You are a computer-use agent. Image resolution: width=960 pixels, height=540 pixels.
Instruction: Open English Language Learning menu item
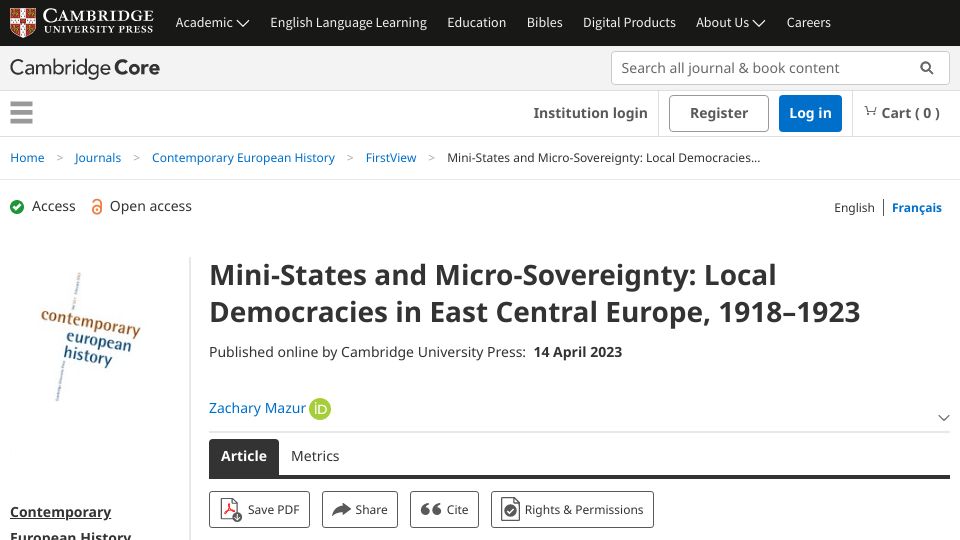pyautogui.click(x=348, y=23)
